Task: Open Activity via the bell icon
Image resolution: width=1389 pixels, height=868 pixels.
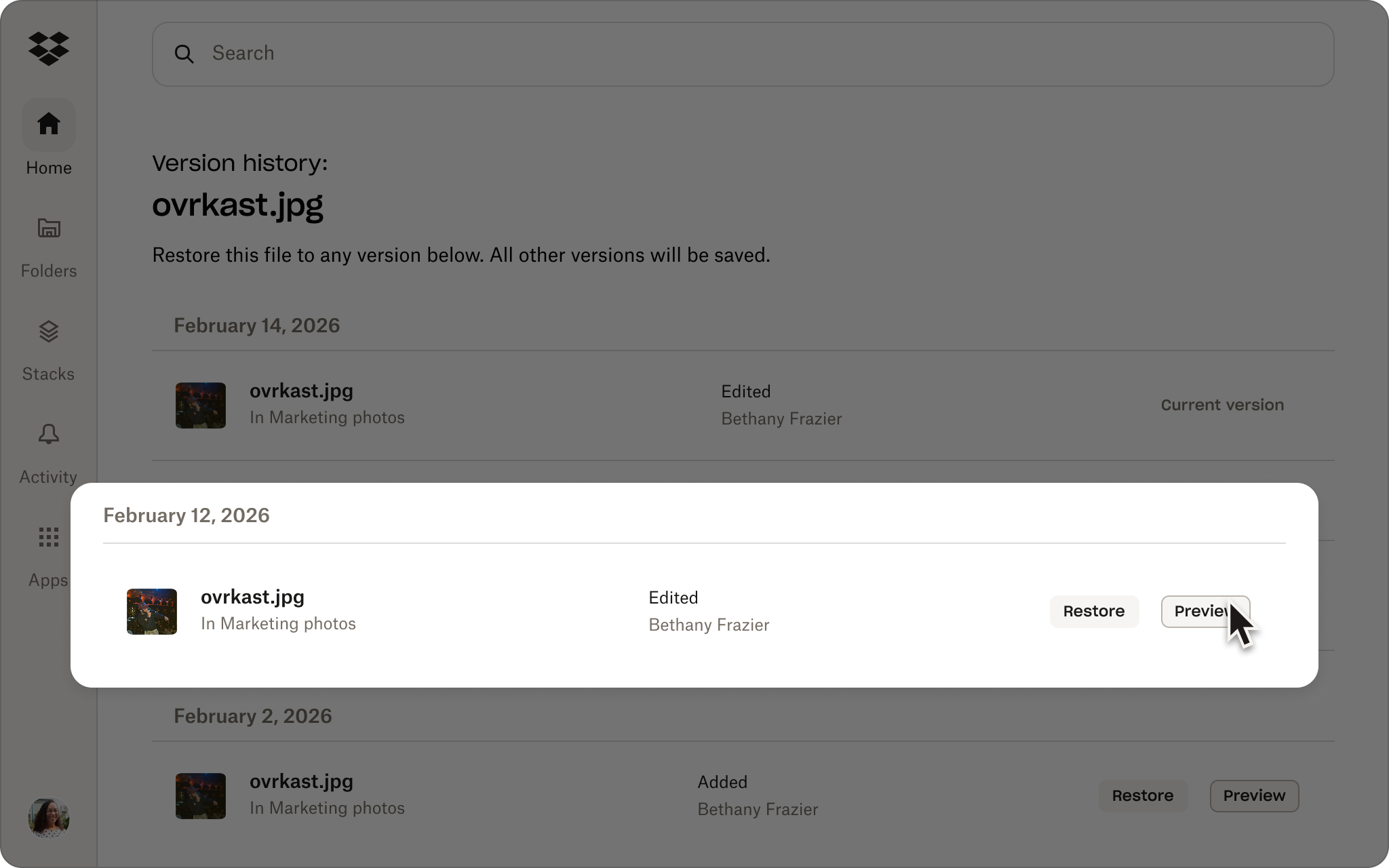Action: click(48, 435)
